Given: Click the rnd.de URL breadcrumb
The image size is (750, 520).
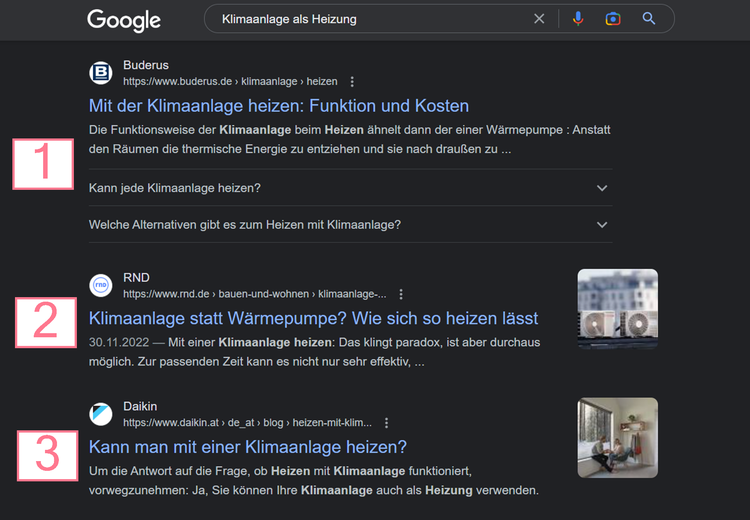Looking at the screenshot, I should pyautogui.click(x=255, y=294).
